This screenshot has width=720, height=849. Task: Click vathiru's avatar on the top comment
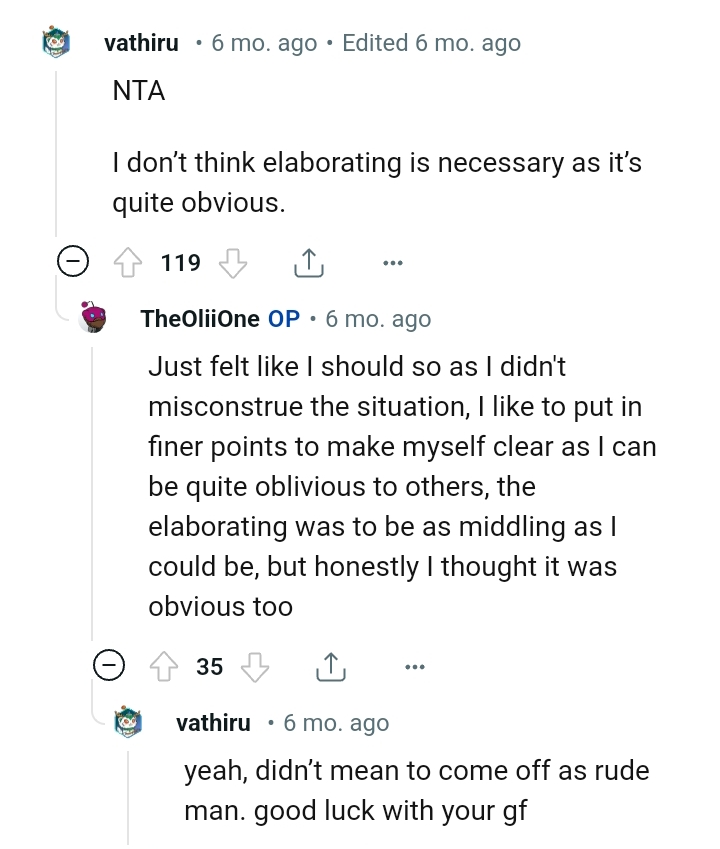pyautogui.click(x=55, y=42)
